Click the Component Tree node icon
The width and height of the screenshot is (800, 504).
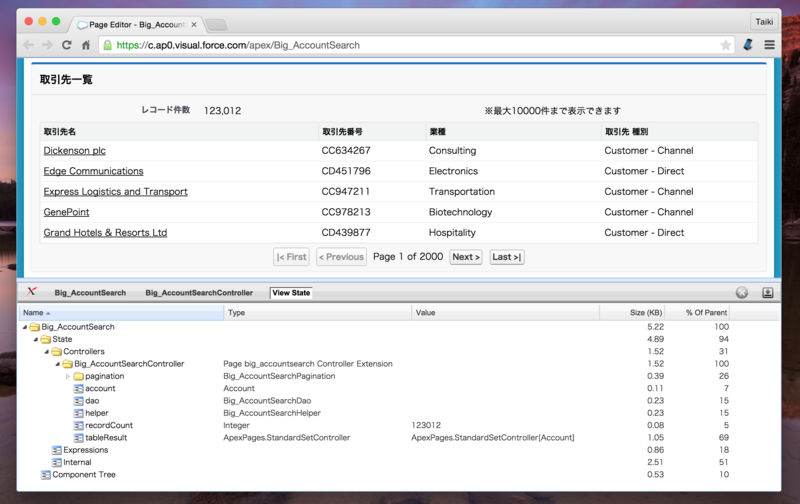pyautogui.click(x=46, y=475)
